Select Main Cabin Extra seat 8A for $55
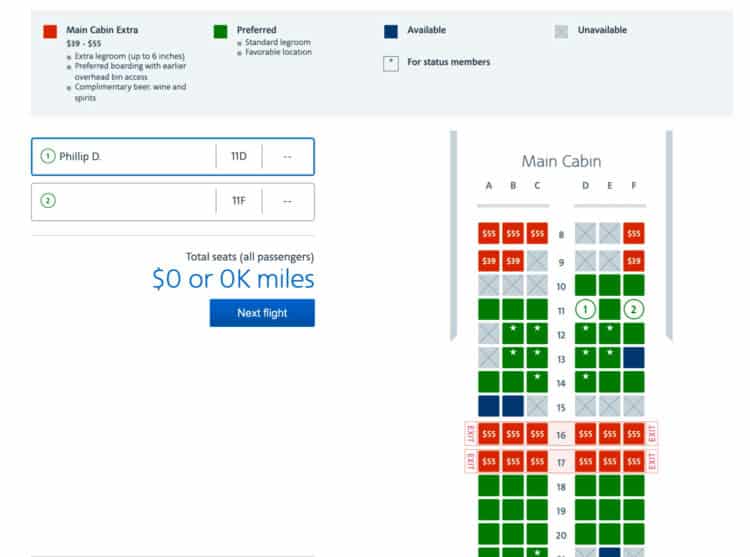 click(x=489, y=234)
